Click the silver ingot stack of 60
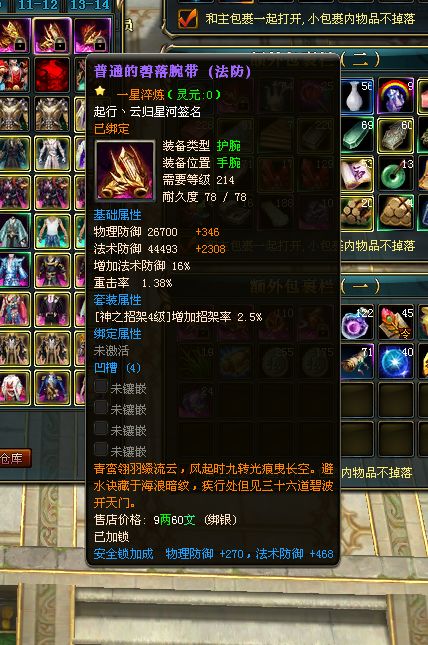This screenshot has height=645, width=428. (395, 135)
